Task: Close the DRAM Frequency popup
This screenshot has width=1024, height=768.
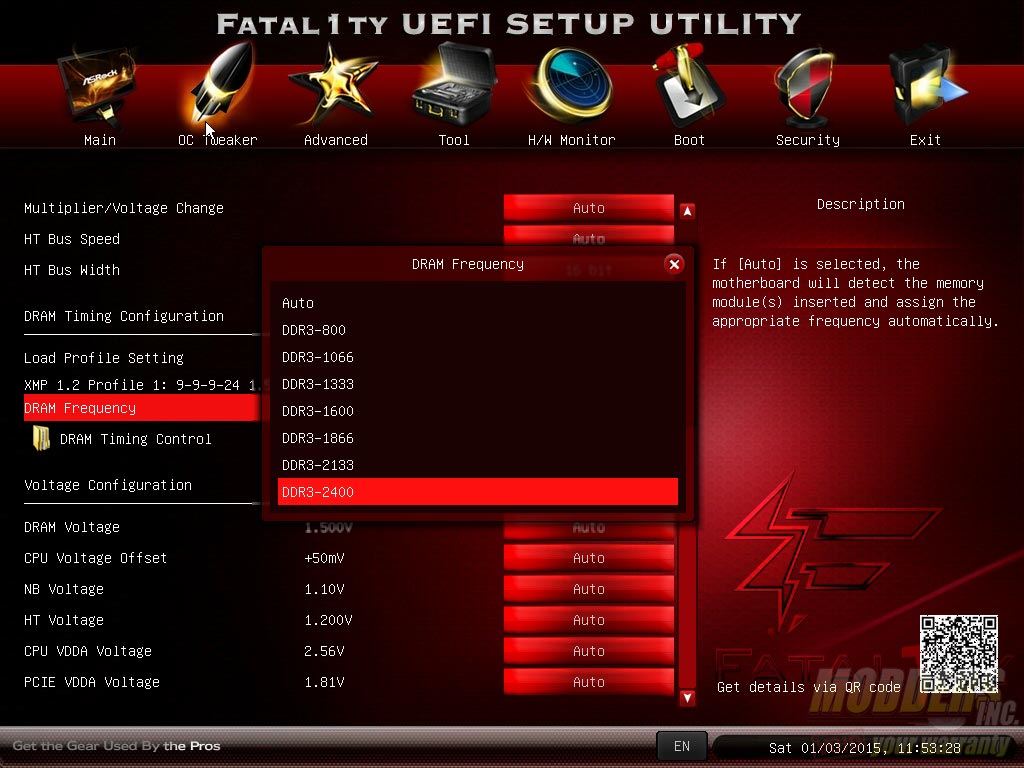Action: click(674, 264)
